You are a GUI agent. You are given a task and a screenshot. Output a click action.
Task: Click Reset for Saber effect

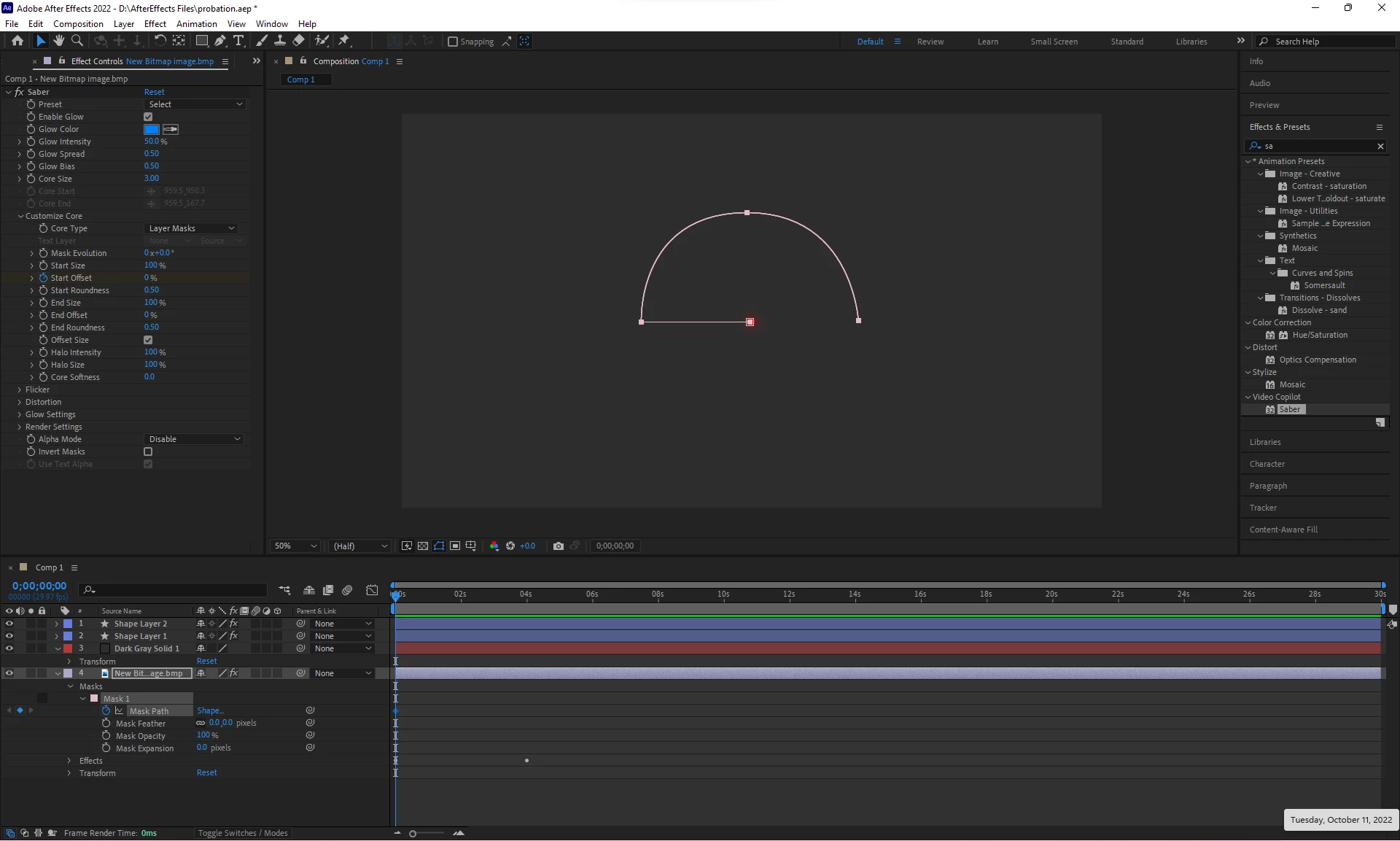point(154,92)
